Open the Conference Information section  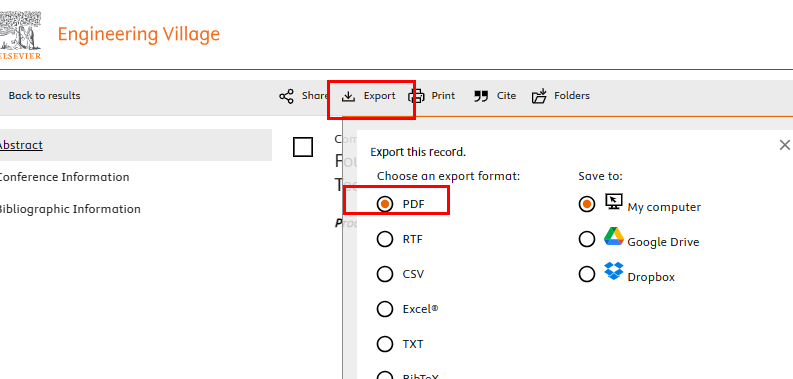pos(64,177)
